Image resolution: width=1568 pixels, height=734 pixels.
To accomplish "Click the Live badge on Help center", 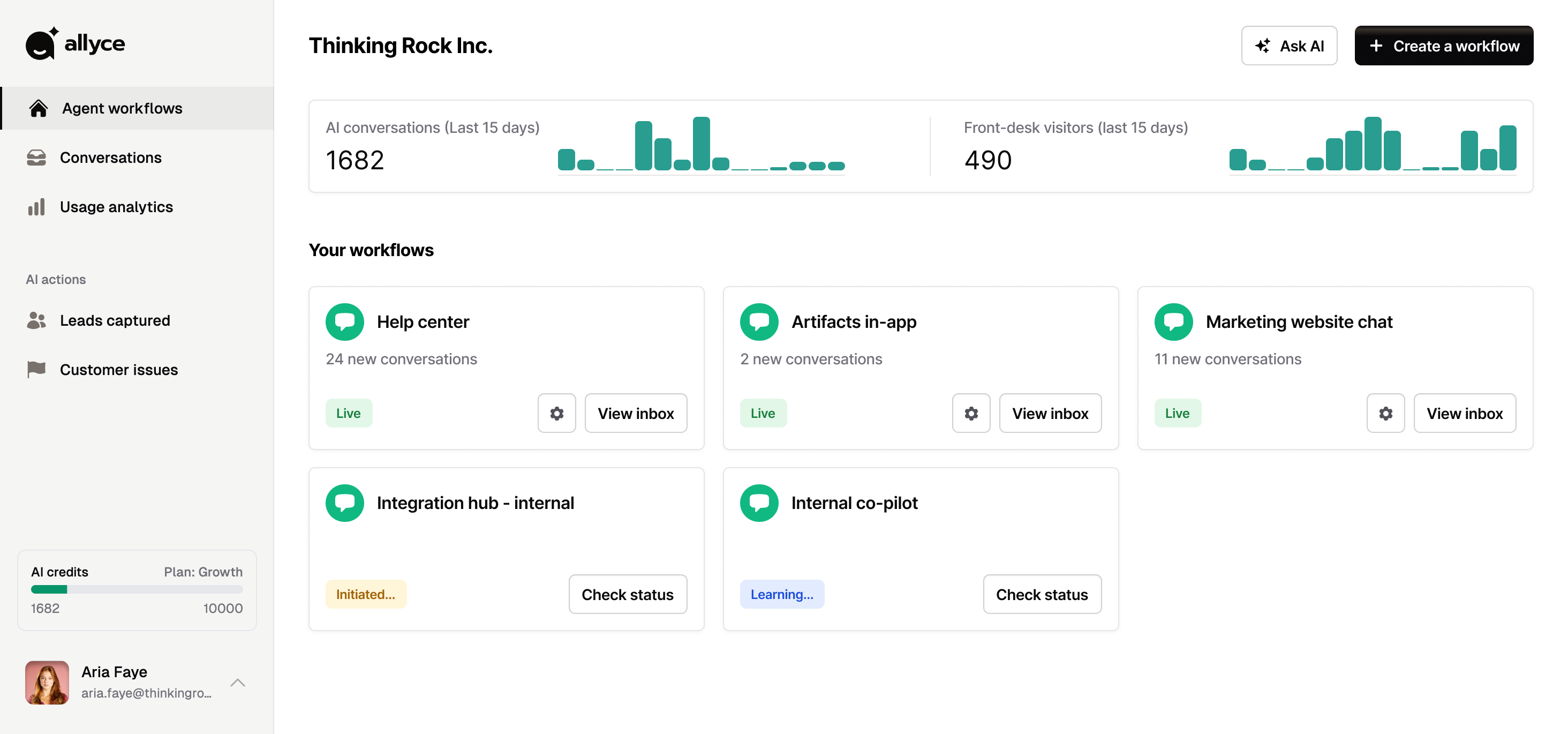I will point(349,414).
